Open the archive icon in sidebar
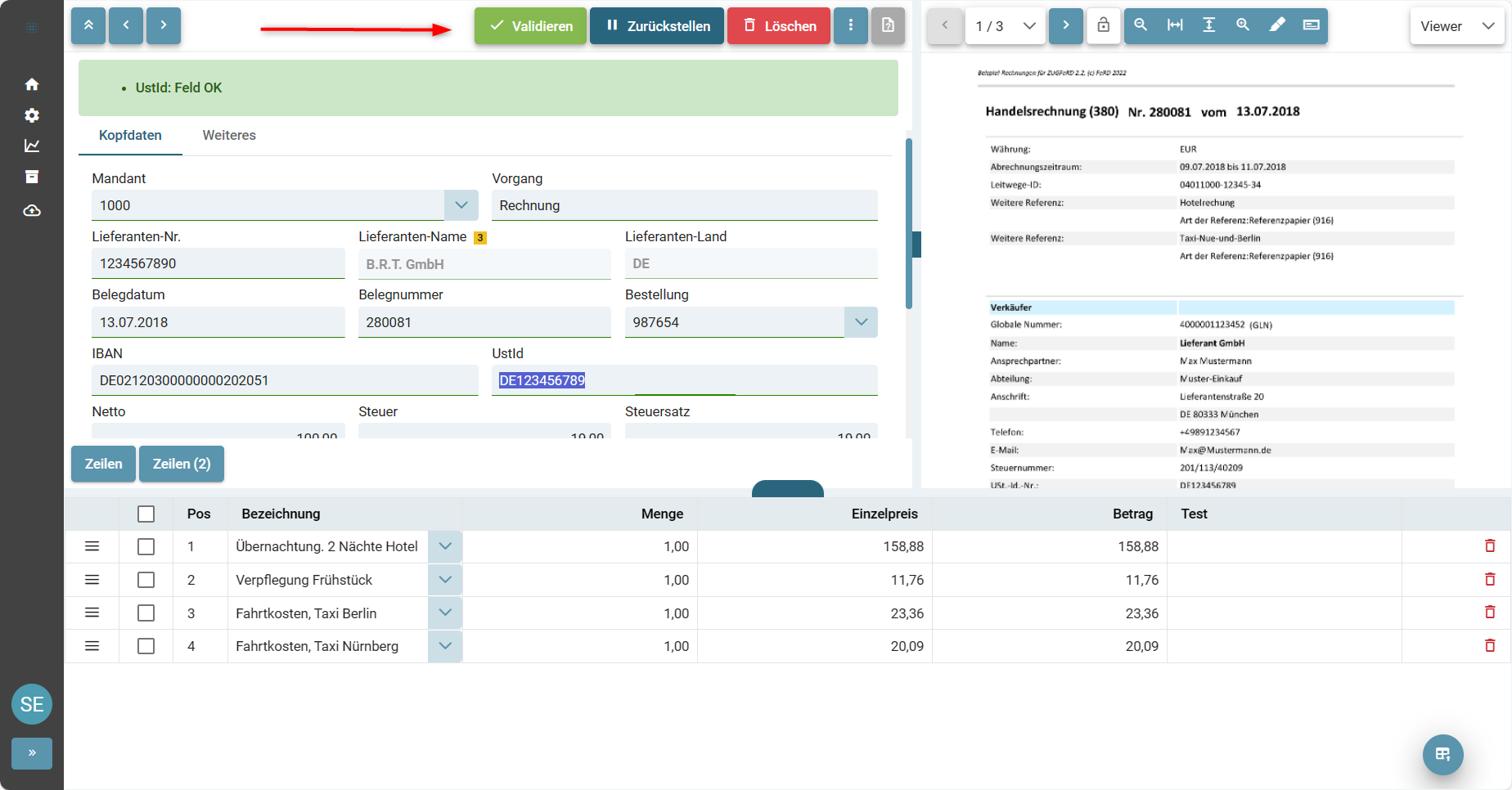 point(32,177)
